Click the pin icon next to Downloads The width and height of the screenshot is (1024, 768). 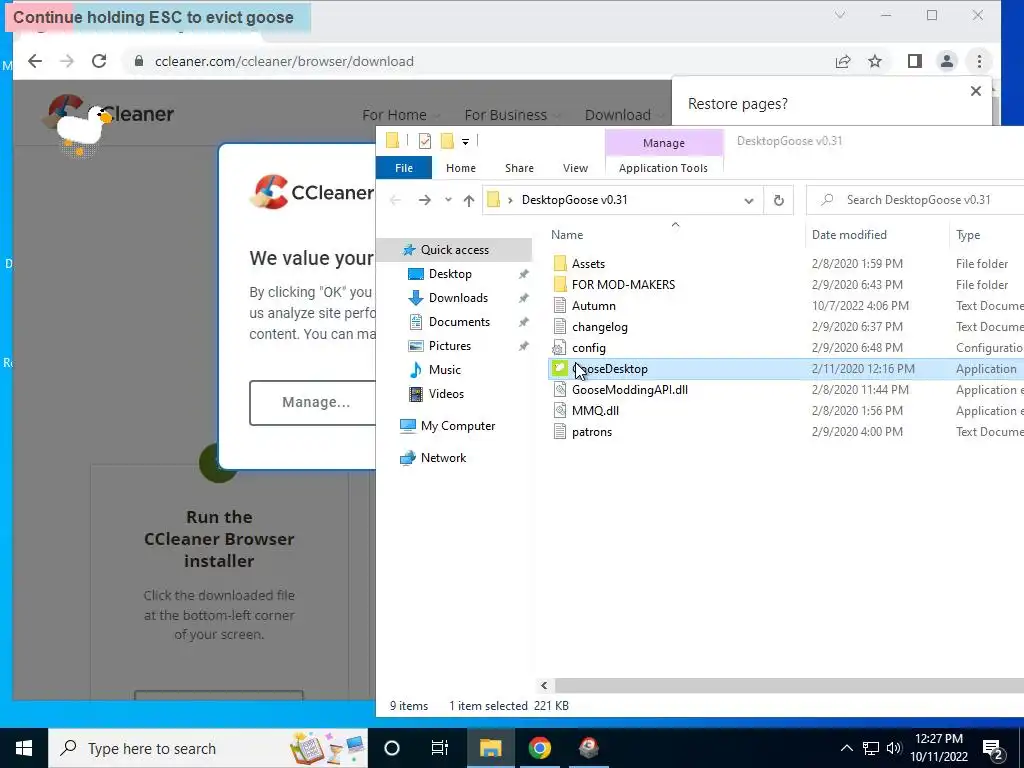[x=523, y=298]
